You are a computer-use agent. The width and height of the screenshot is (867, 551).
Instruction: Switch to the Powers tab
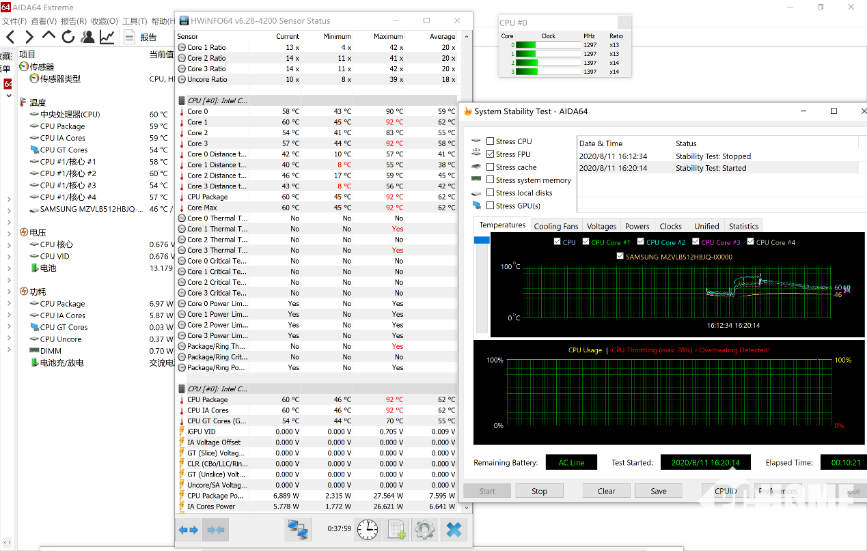637,226
